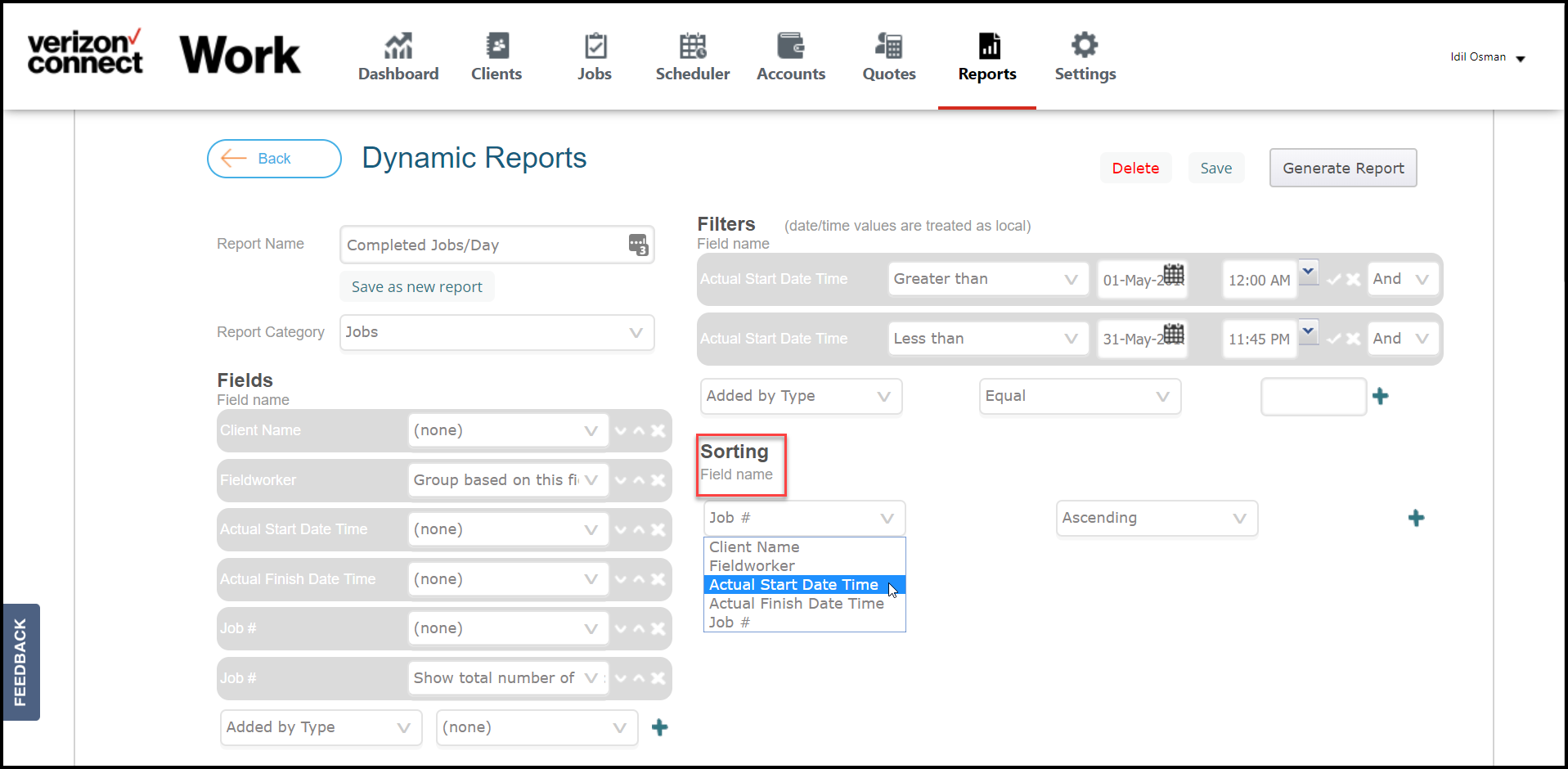Viewport: 1568px width, 769px height.
Task: Open the Report Category dropdown
Action: (496, 332)
